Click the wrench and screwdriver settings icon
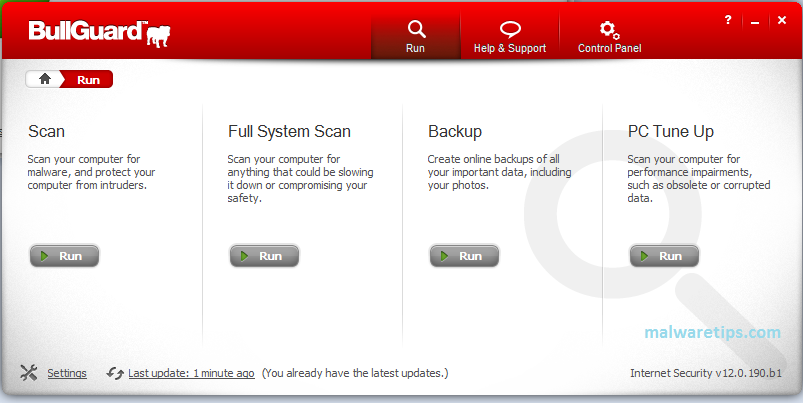 (29, 373)
